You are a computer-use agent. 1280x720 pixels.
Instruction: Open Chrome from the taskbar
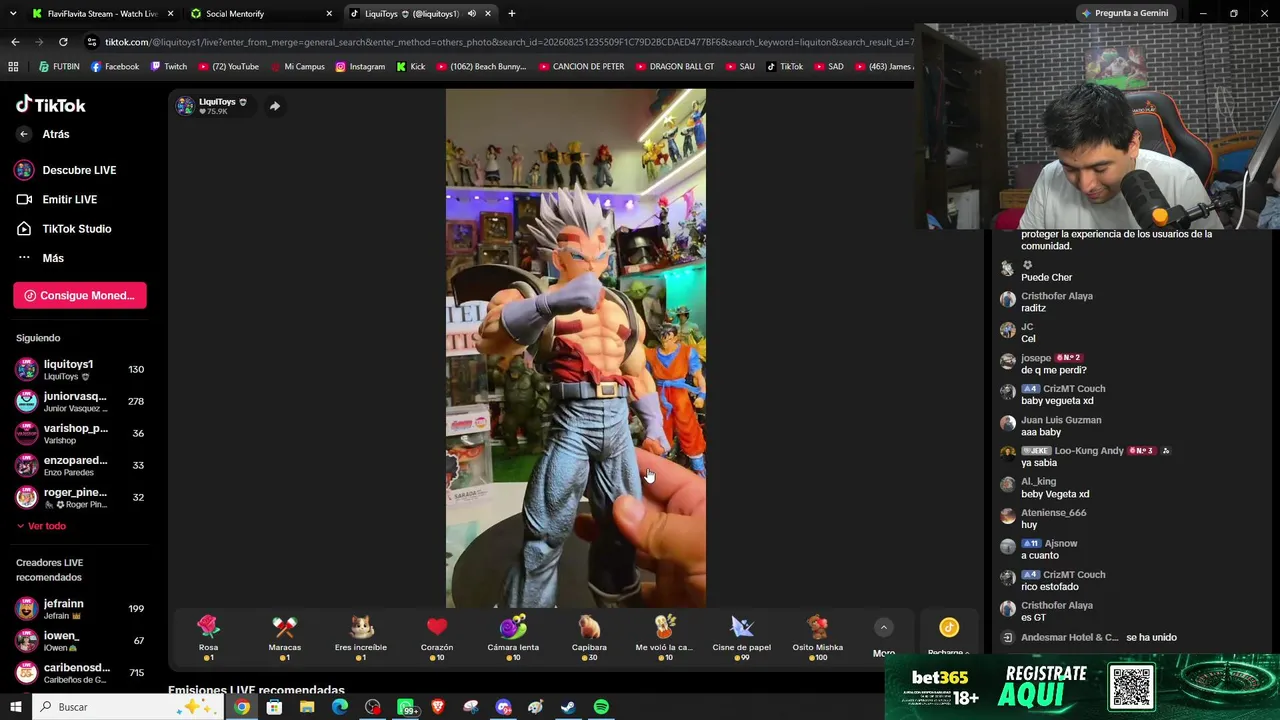pyautogui.click(x=242, y=707)
